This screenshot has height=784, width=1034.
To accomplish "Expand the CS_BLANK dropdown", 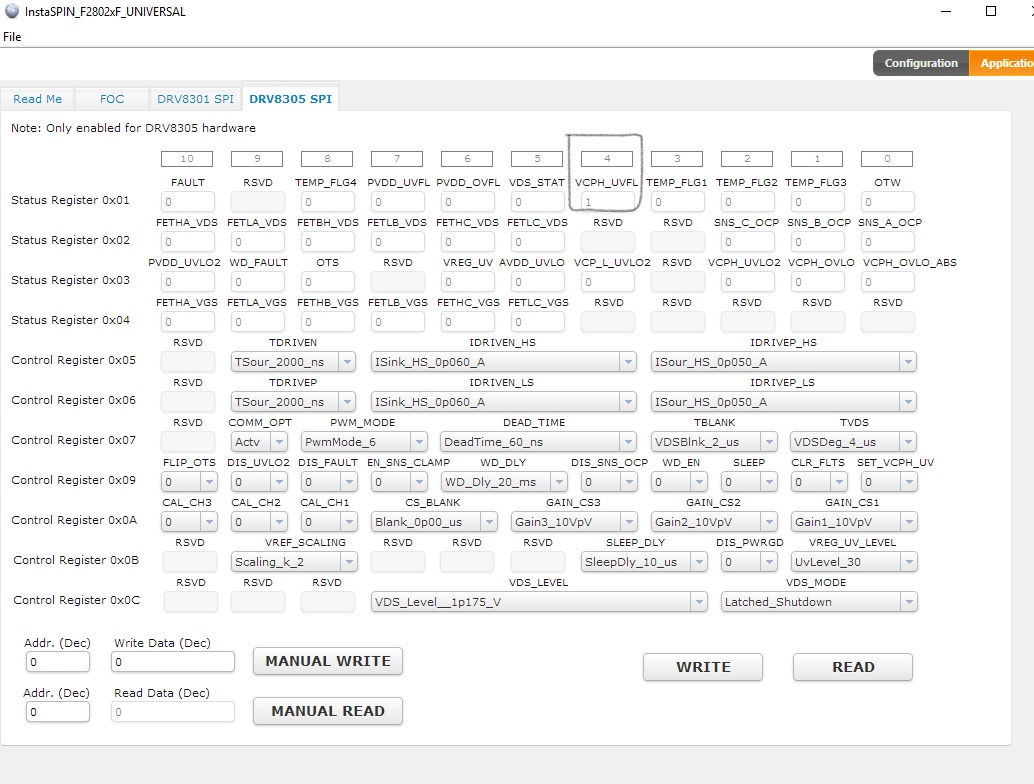I will pos(434,522).
